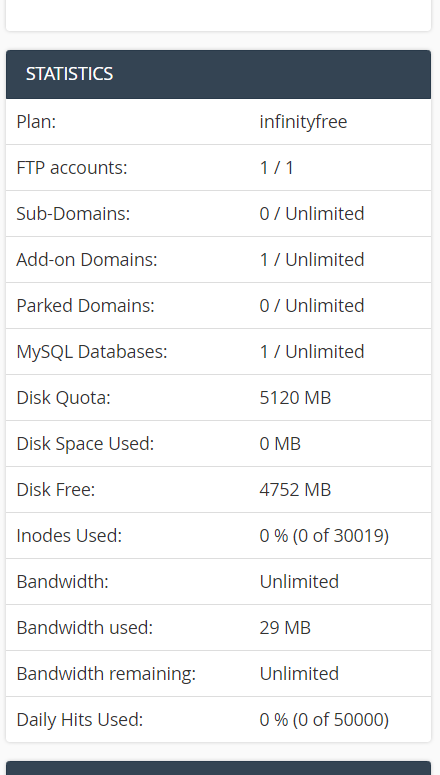440x775 pixels.
Task: Click the Bandwidth remaining label
Action: point(106,673)
